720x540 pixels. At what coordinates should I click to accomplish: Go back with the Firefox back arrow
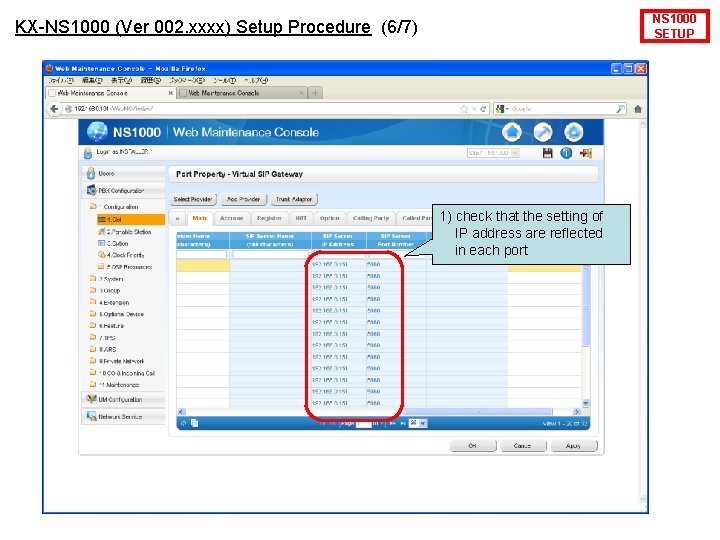click(54, 109)
